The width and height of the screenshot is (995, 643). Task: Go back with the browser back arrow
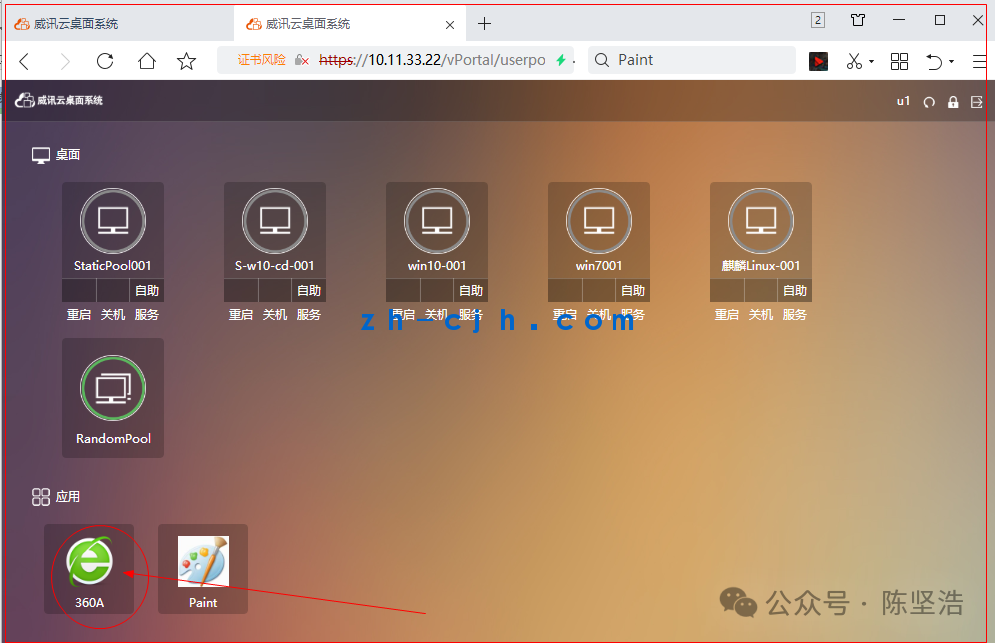[24, 61]
